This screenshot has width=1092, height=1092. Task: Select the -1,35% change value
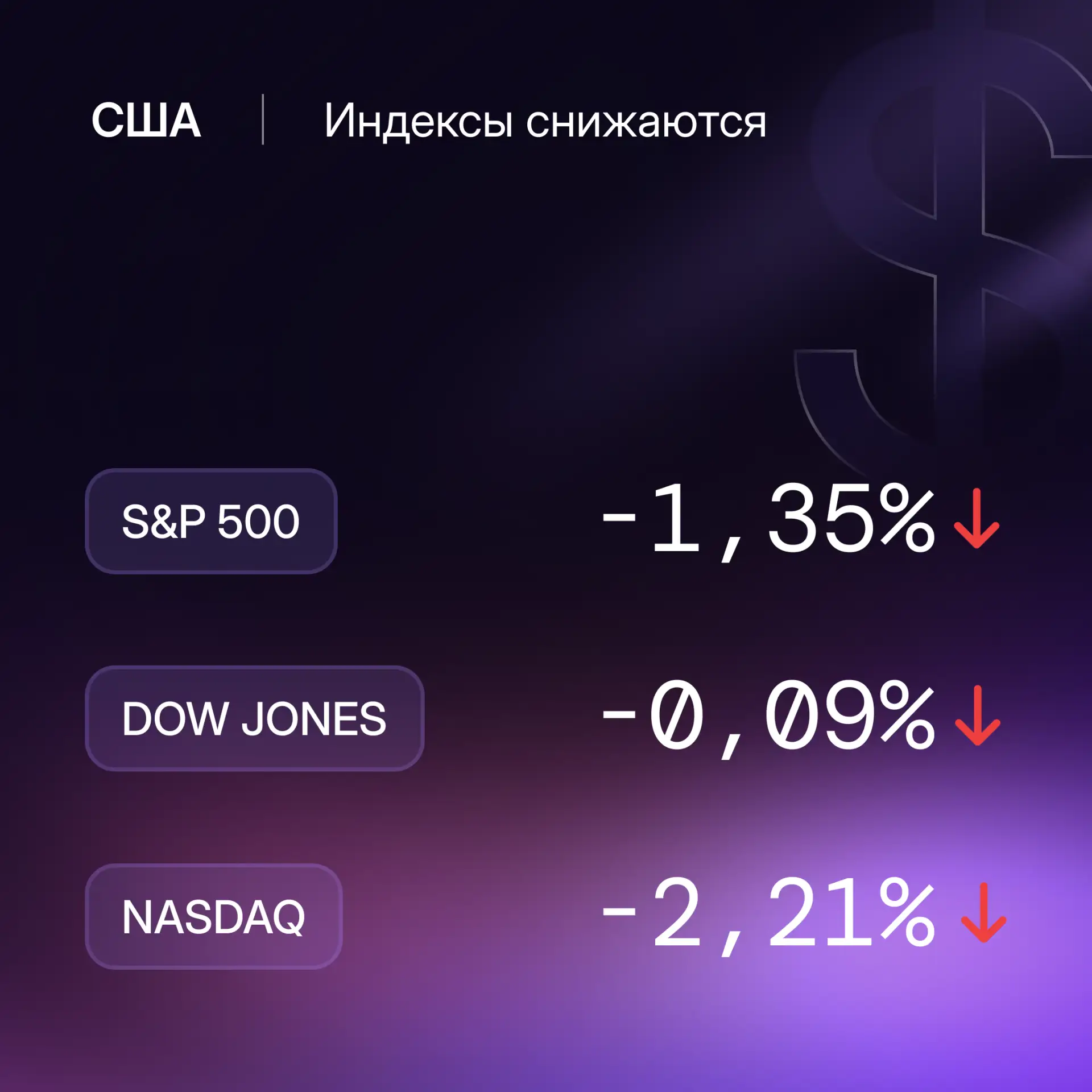[x=768, y=520]
